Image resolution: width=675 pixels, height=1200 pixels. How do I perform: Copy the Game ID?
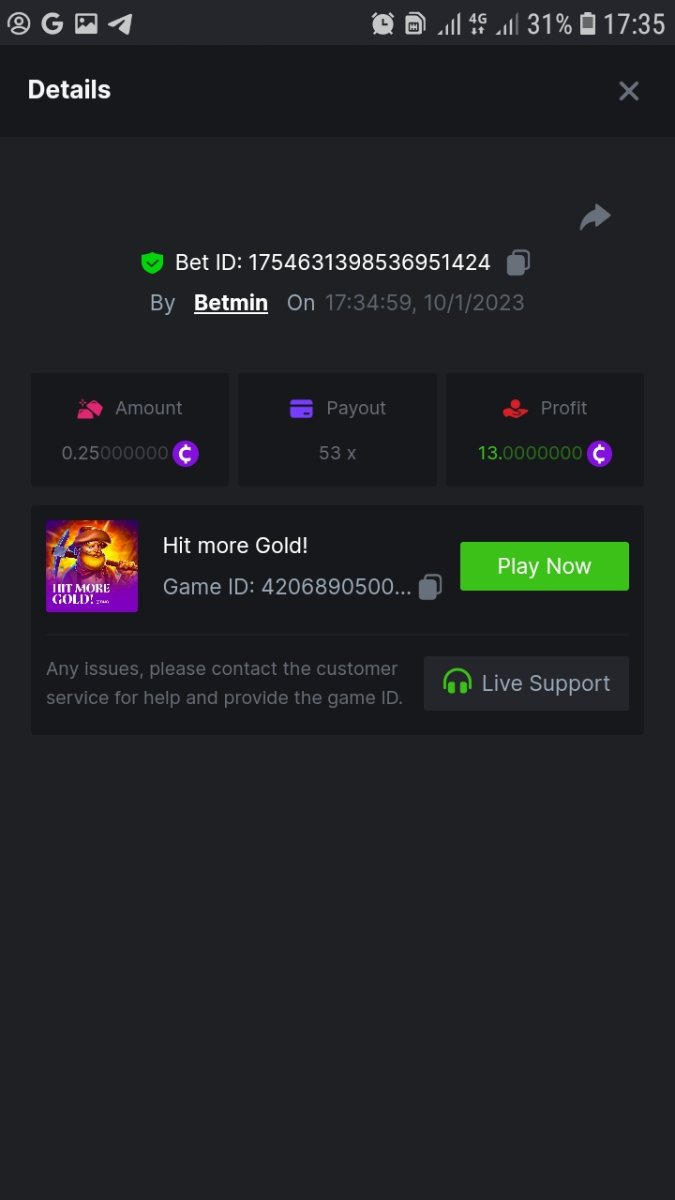(430, 587)
